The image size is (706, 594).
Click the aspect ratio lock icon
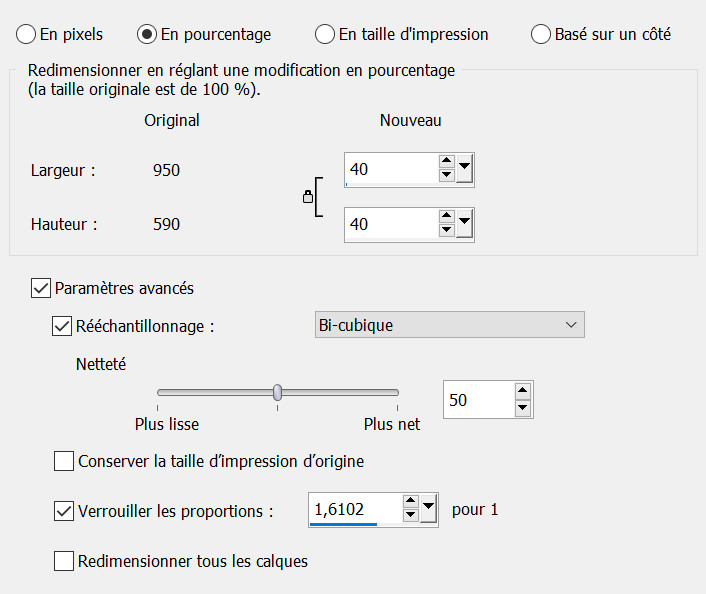tap(308, 198)
